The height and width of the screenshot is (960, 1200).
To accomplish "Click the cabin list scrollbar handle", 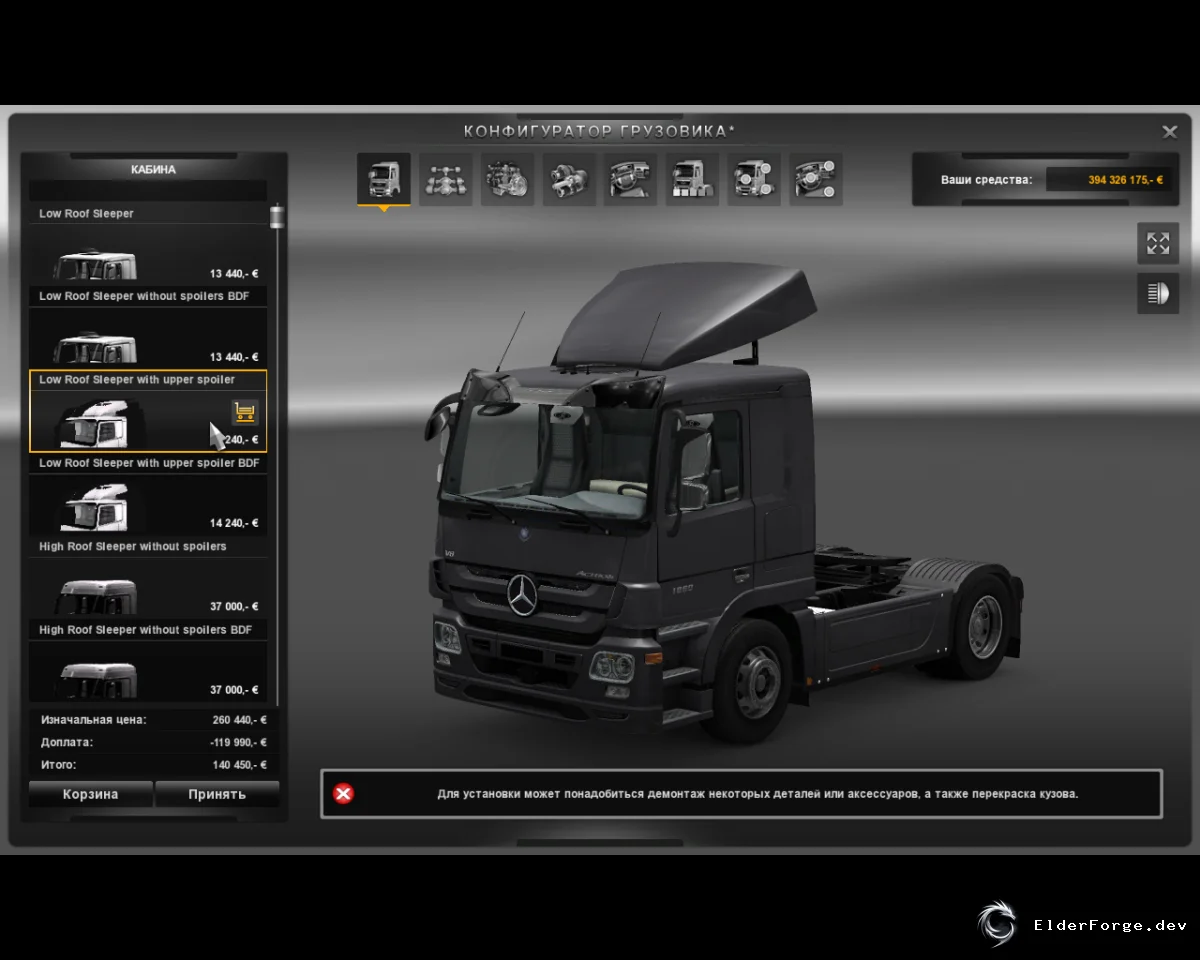I will click(277, 215).
